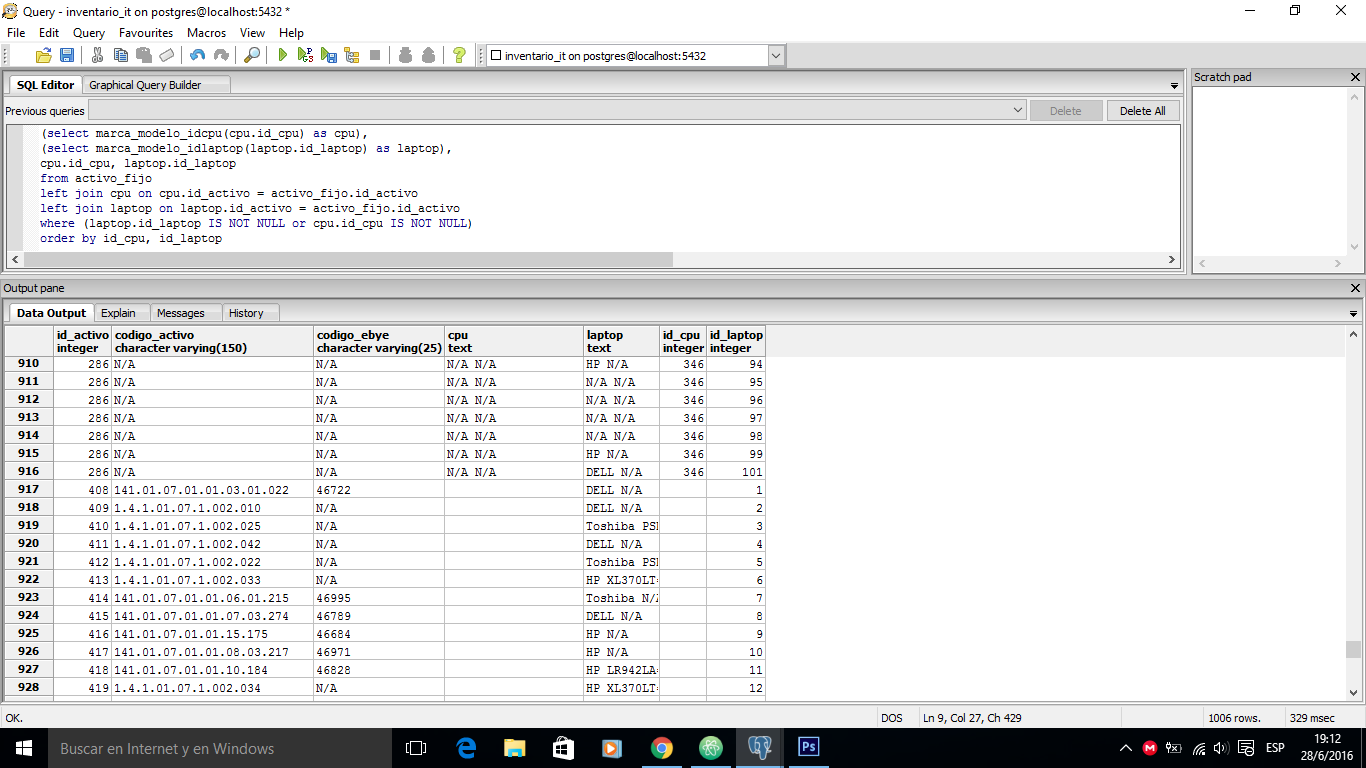Paste clipboard contents with the toolbar paste icon
Viewport: 1366px width, 768px height.
pyautogui.click(x=143, y=55)
